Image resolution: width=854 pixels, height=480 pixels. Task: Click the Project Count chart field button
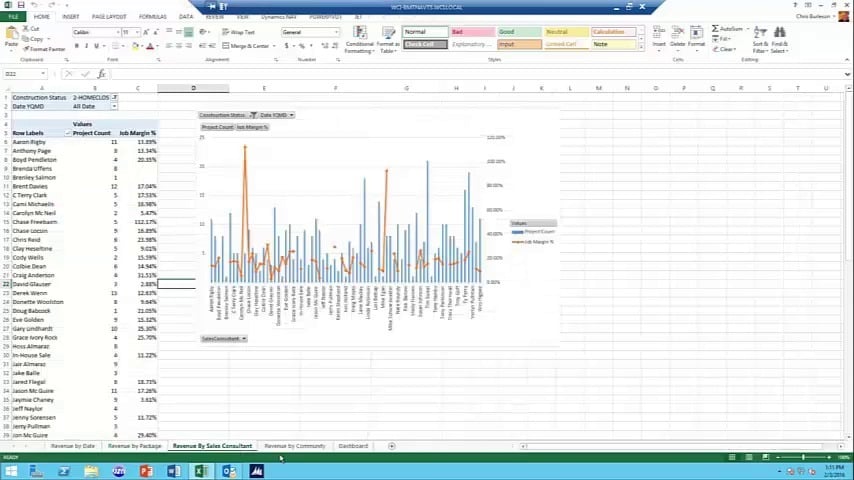[x=217, y=127]
